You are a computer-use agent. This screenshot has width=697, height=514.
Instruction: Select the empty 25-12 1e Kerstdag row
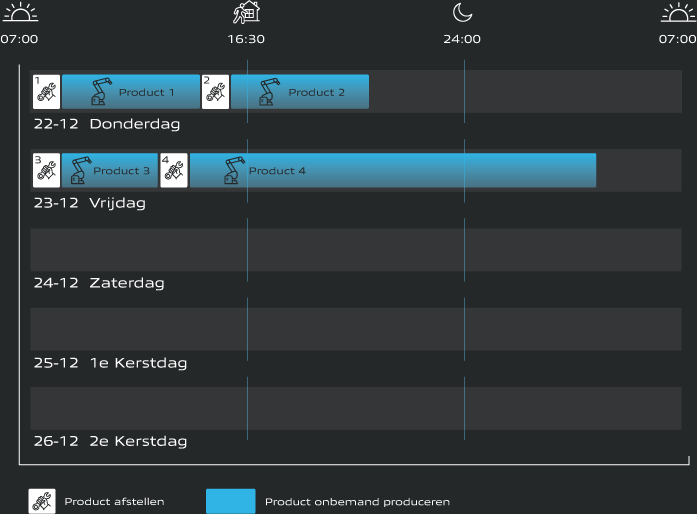tap(355, 329)
